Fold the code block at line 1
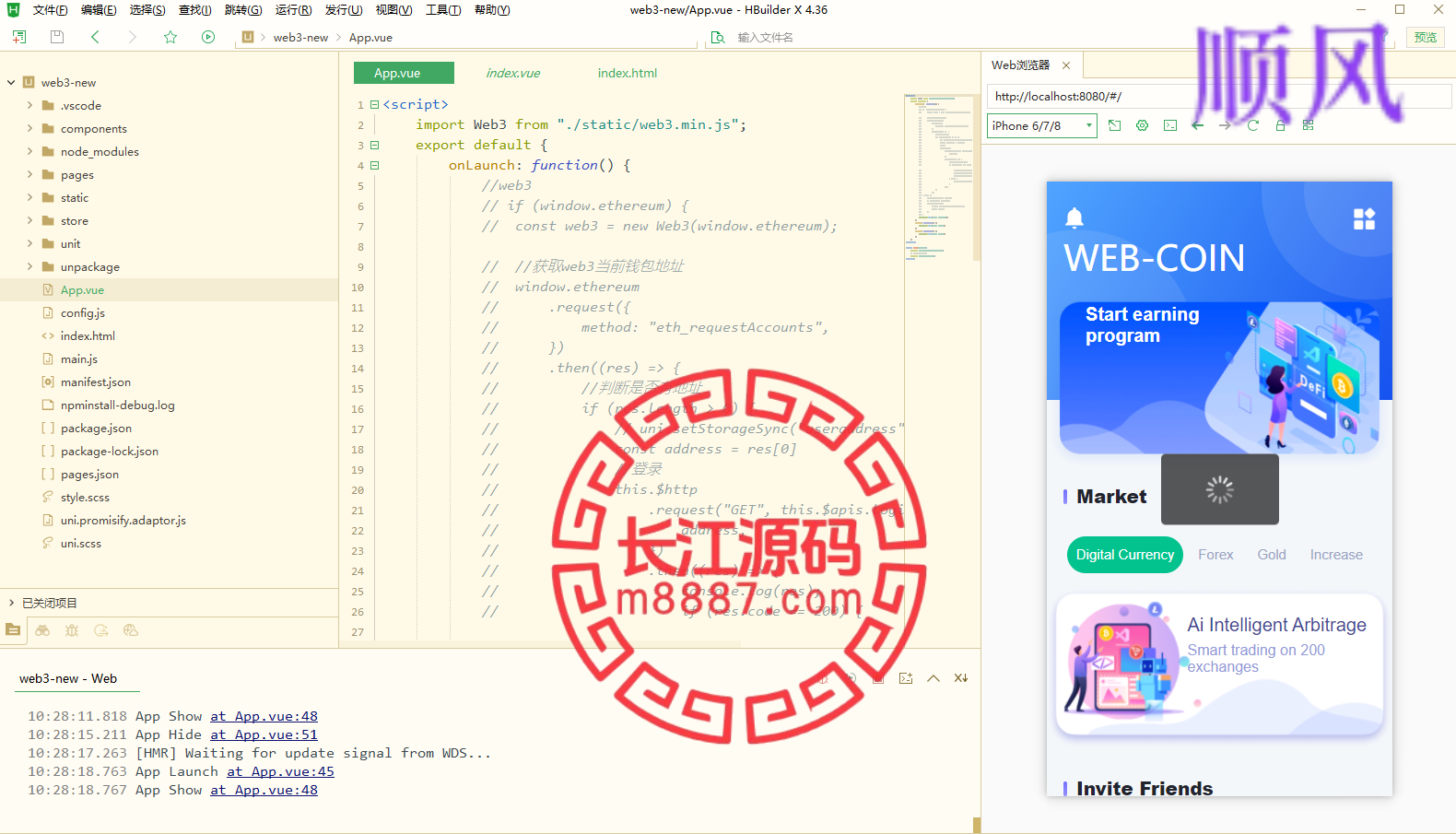Screen dimensions: 1456x834 pyautogui.click(x=375, y=104)
